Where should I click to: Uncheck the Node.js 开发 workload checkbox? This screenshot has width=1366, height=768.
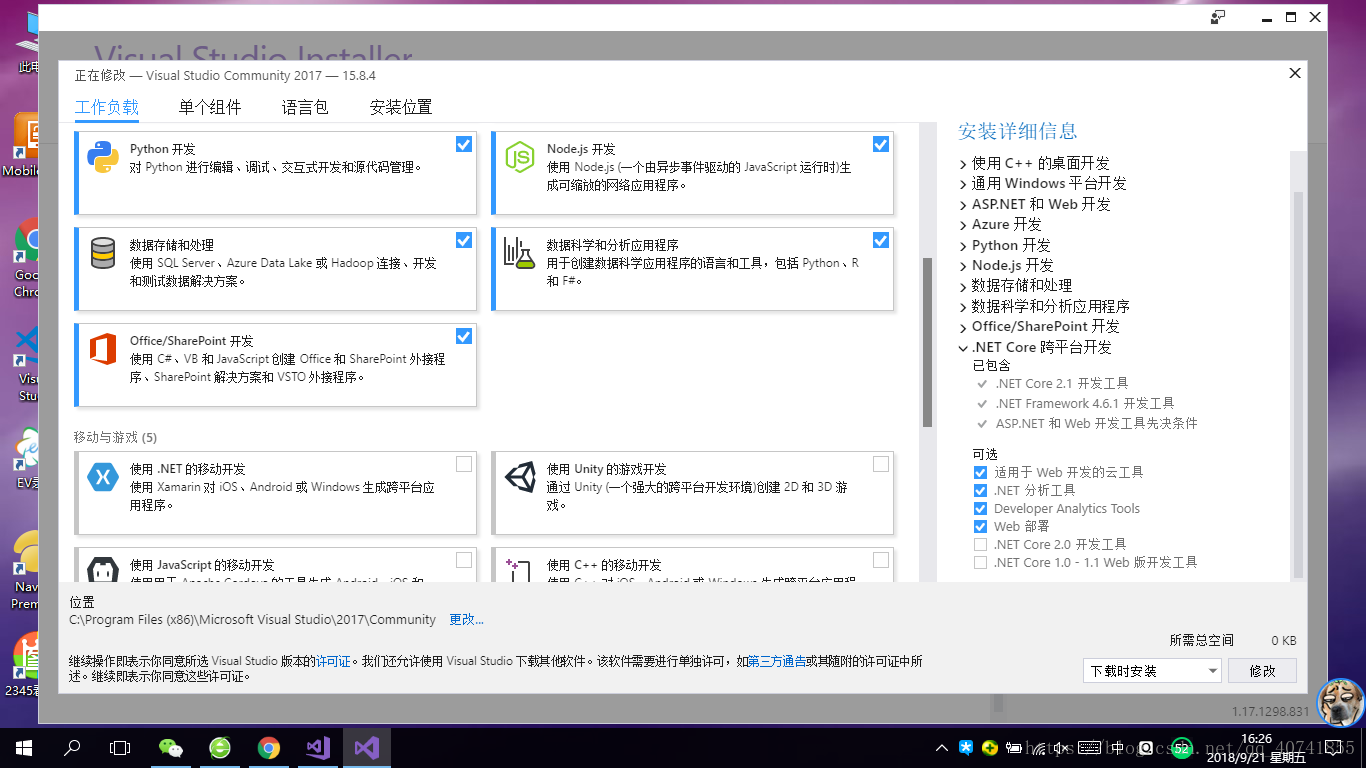pos(881,144)
